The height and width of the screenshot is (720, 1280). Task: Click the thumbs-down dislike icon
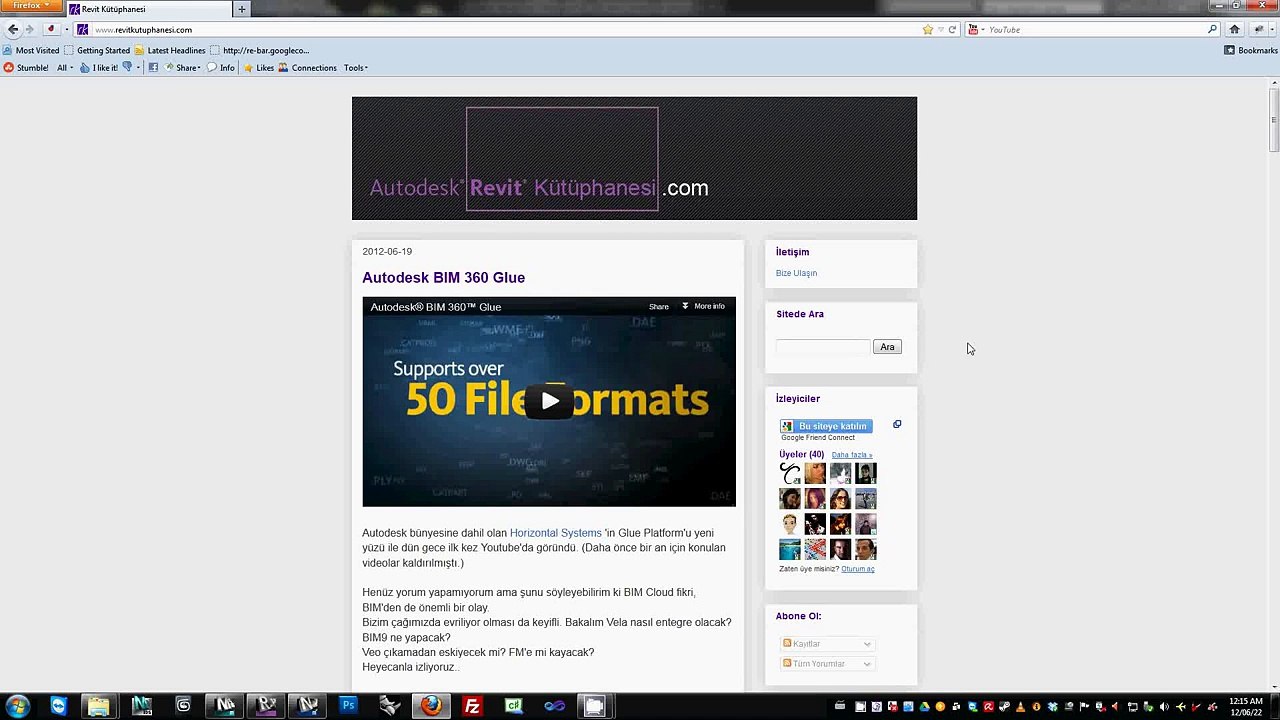click(x=127, y=68)
